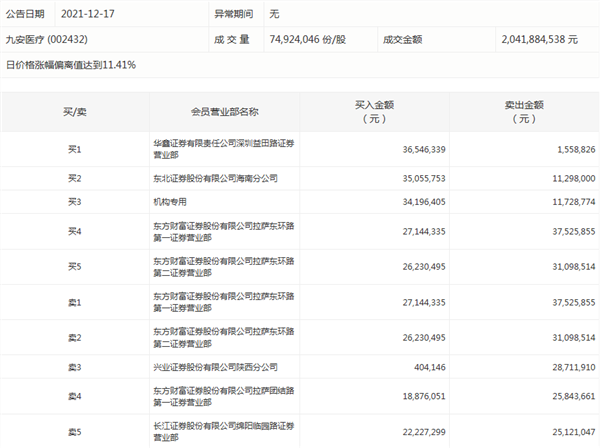The height and width of the screenshot is (448, 600).
Task: Click 27,144,335 in the 卖1 row
Action: pos(424,303)
